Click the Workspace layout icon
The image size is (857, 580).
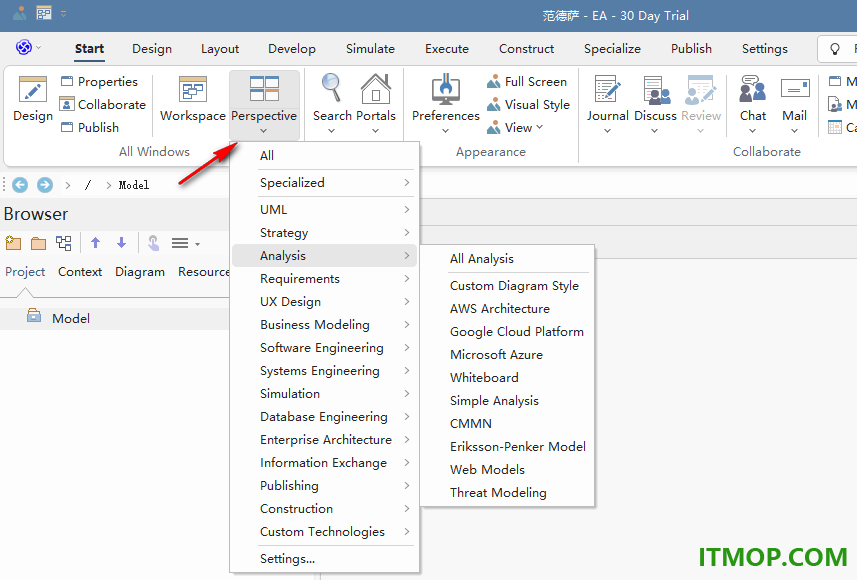pos(193,90)
